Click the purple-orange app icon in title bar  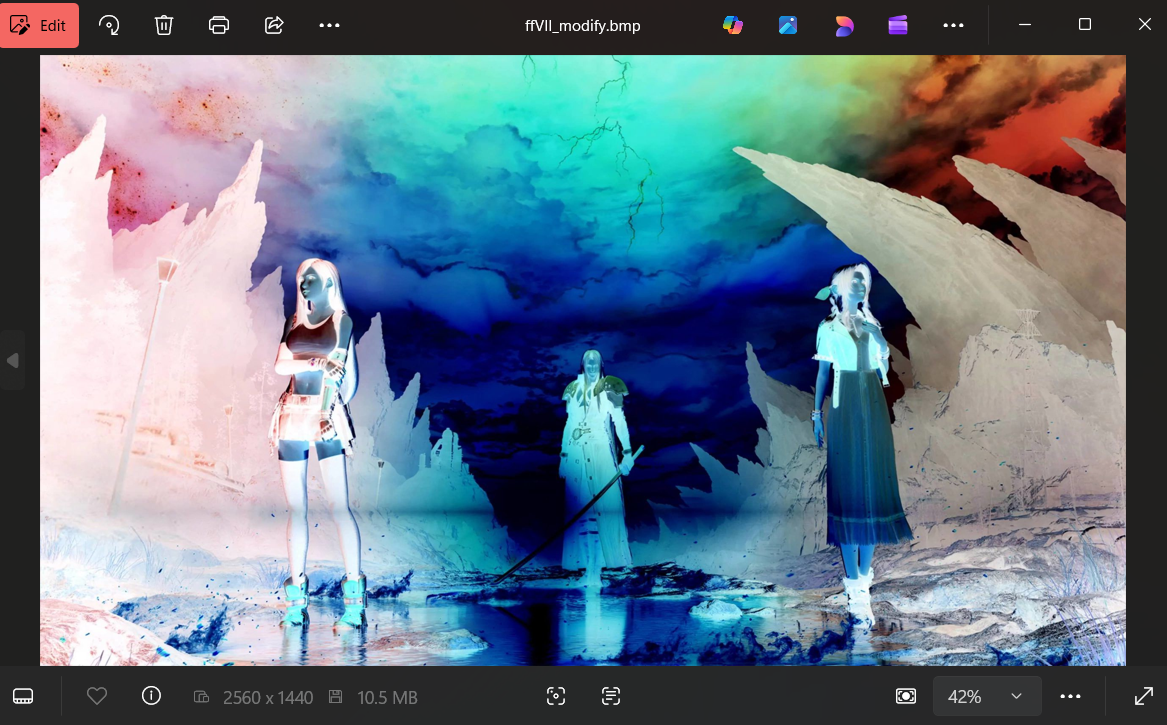pos(844,26)
